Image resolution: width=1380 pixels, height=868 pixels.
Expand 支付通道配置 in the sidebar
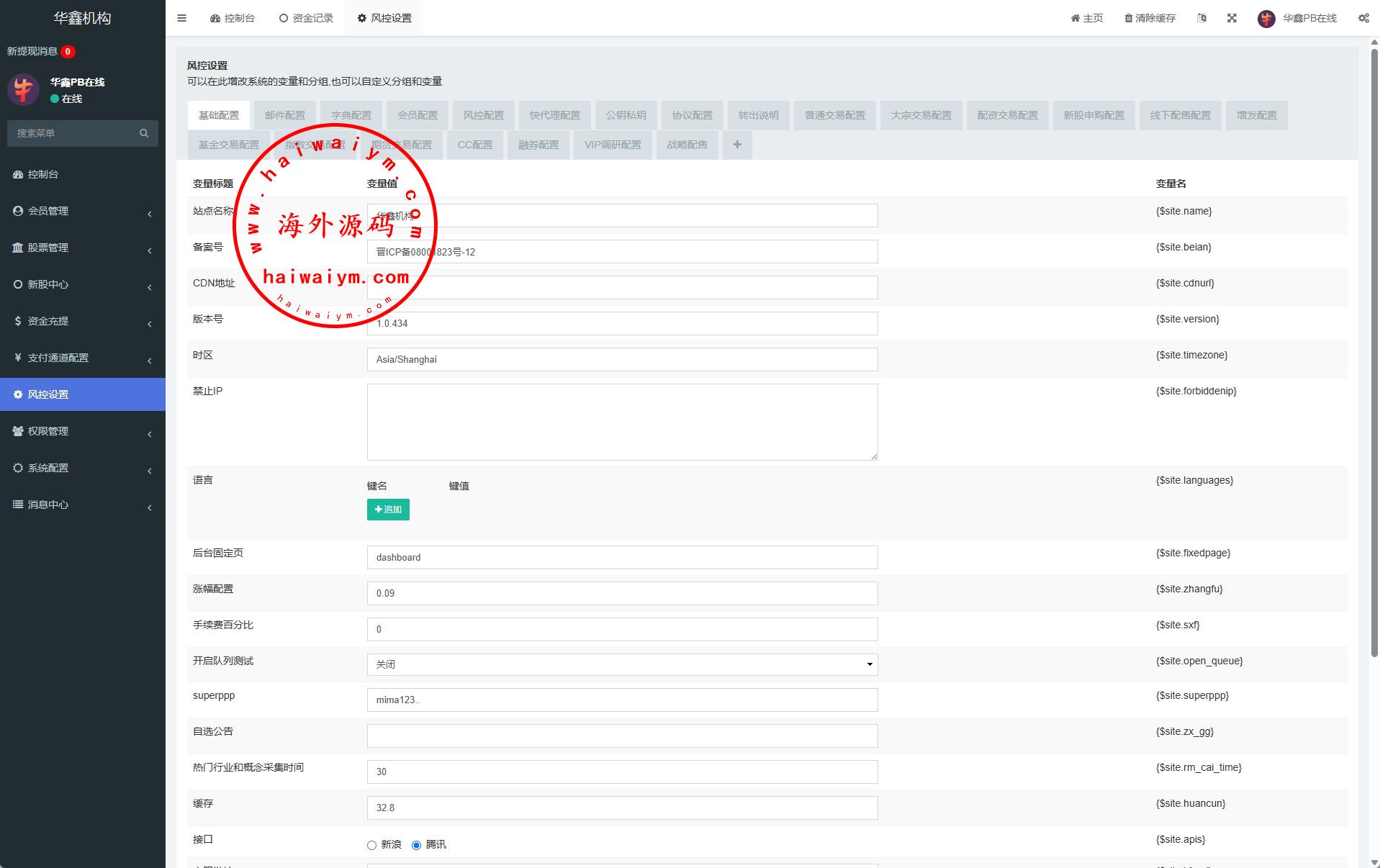[82, 358]
